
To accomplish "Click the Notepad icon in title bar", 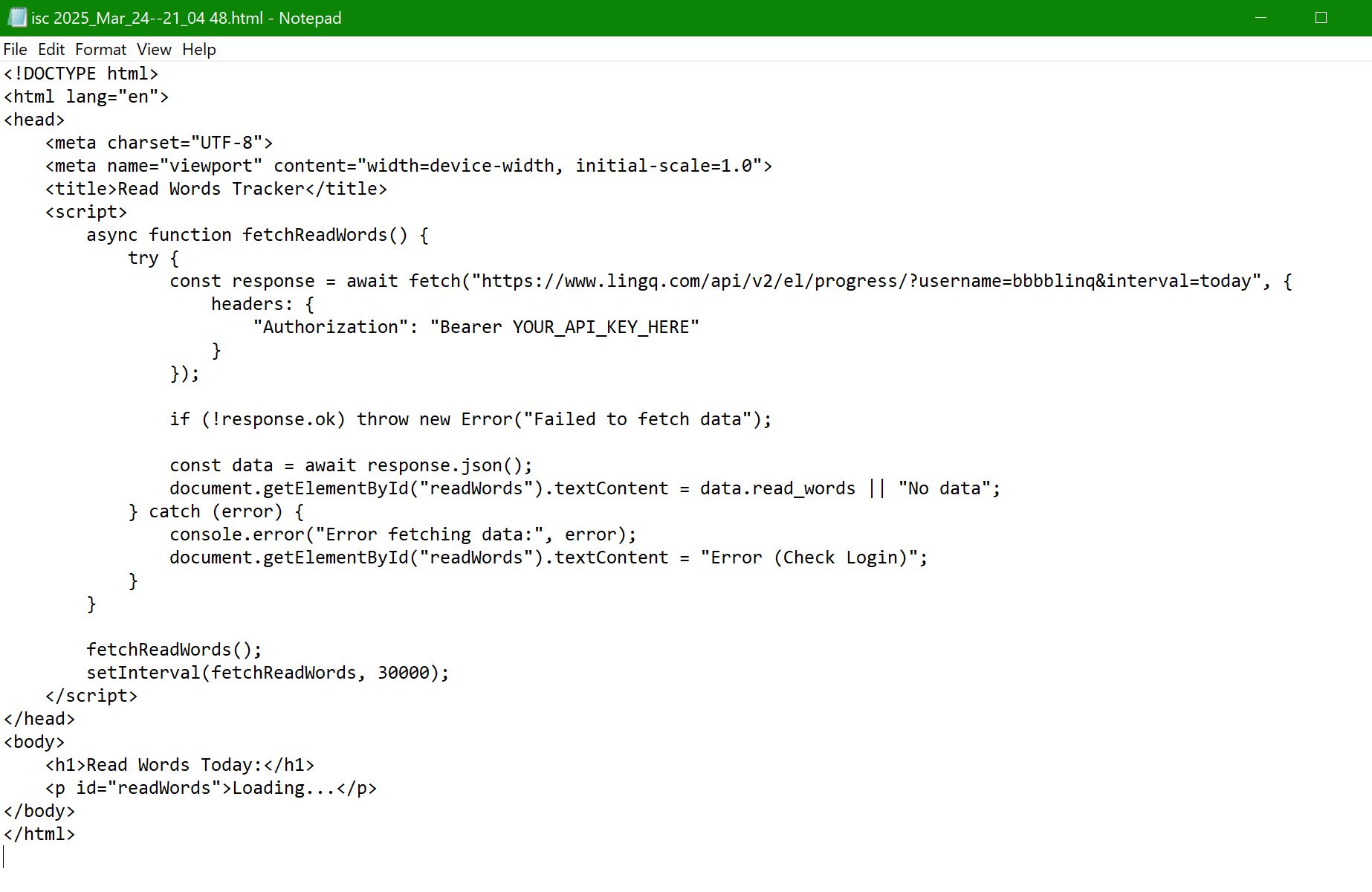I will [16, 18].
